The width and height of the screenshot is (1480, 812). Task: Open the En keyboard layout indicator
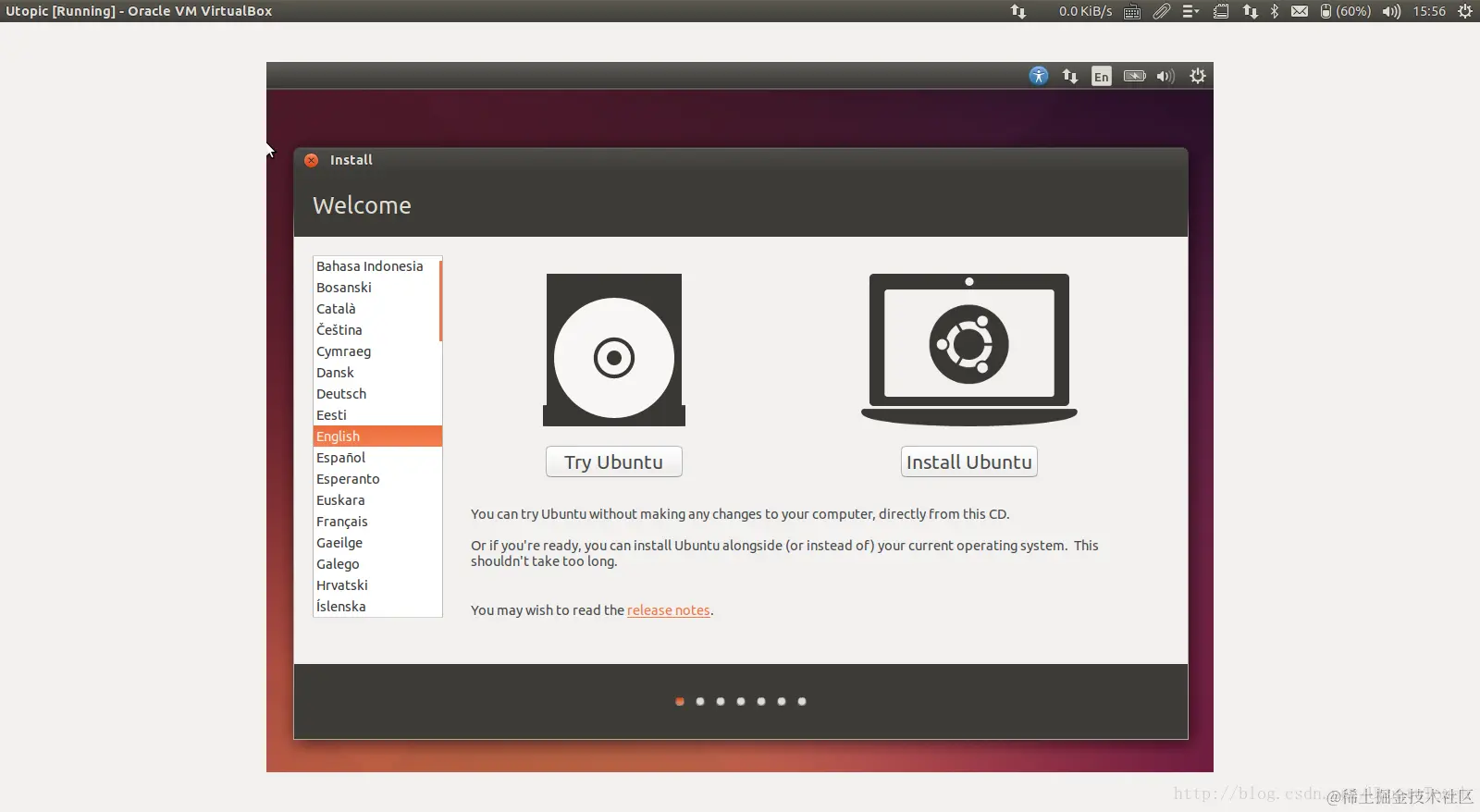click(1101, 76)
